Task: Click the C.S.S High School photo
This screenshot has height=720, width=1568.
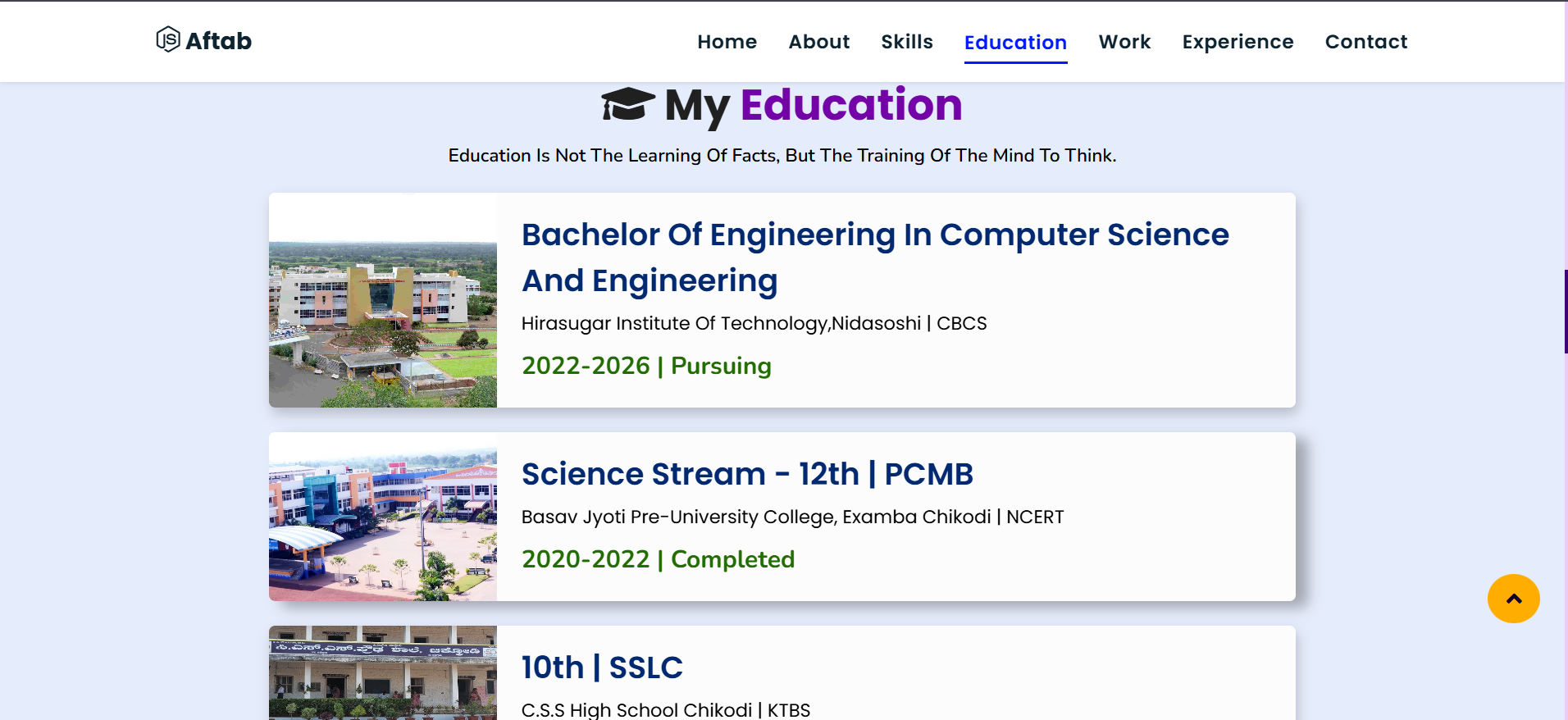Action: (383, 672)
